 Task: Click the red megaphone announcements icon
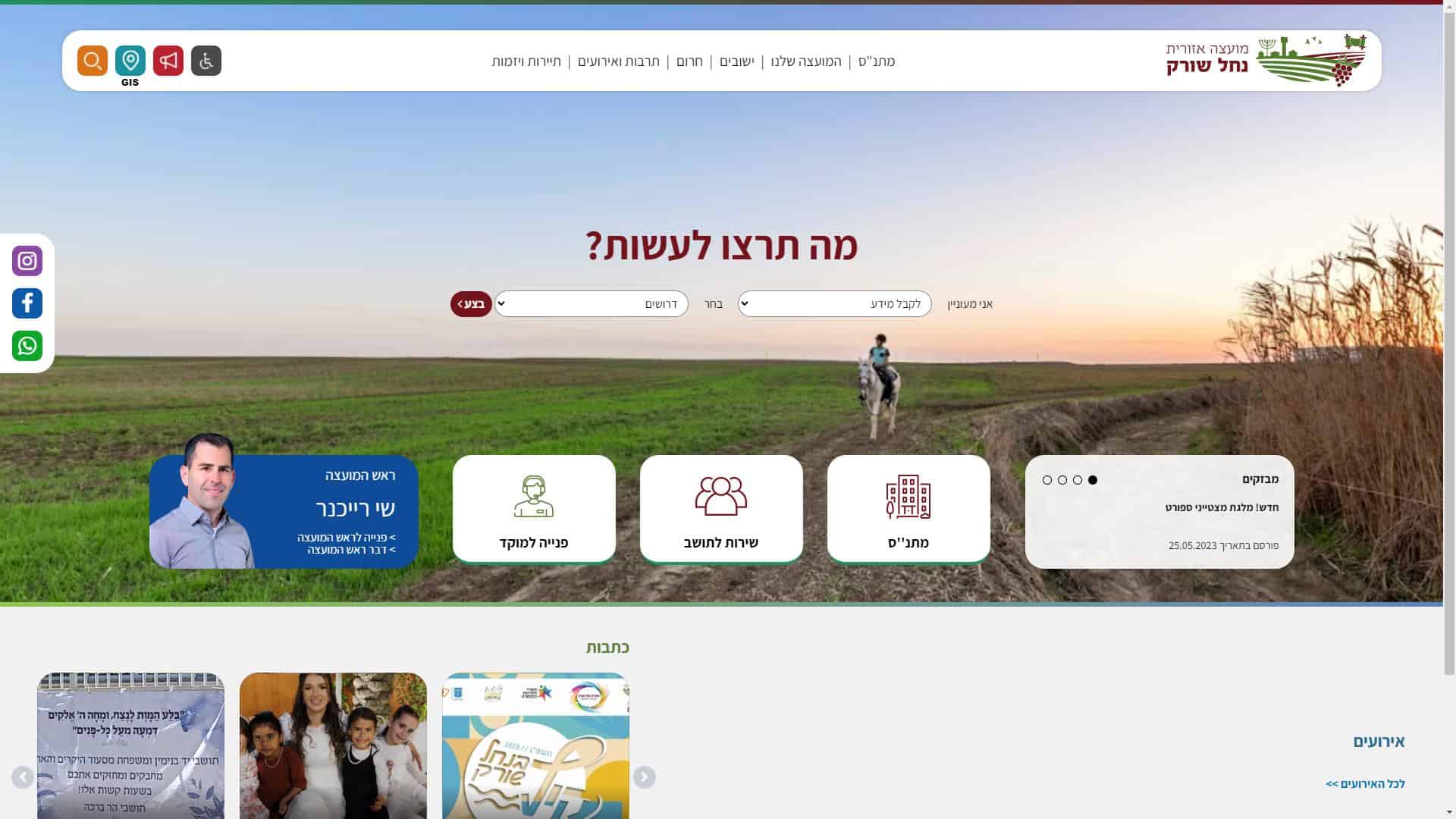point(168,61)
